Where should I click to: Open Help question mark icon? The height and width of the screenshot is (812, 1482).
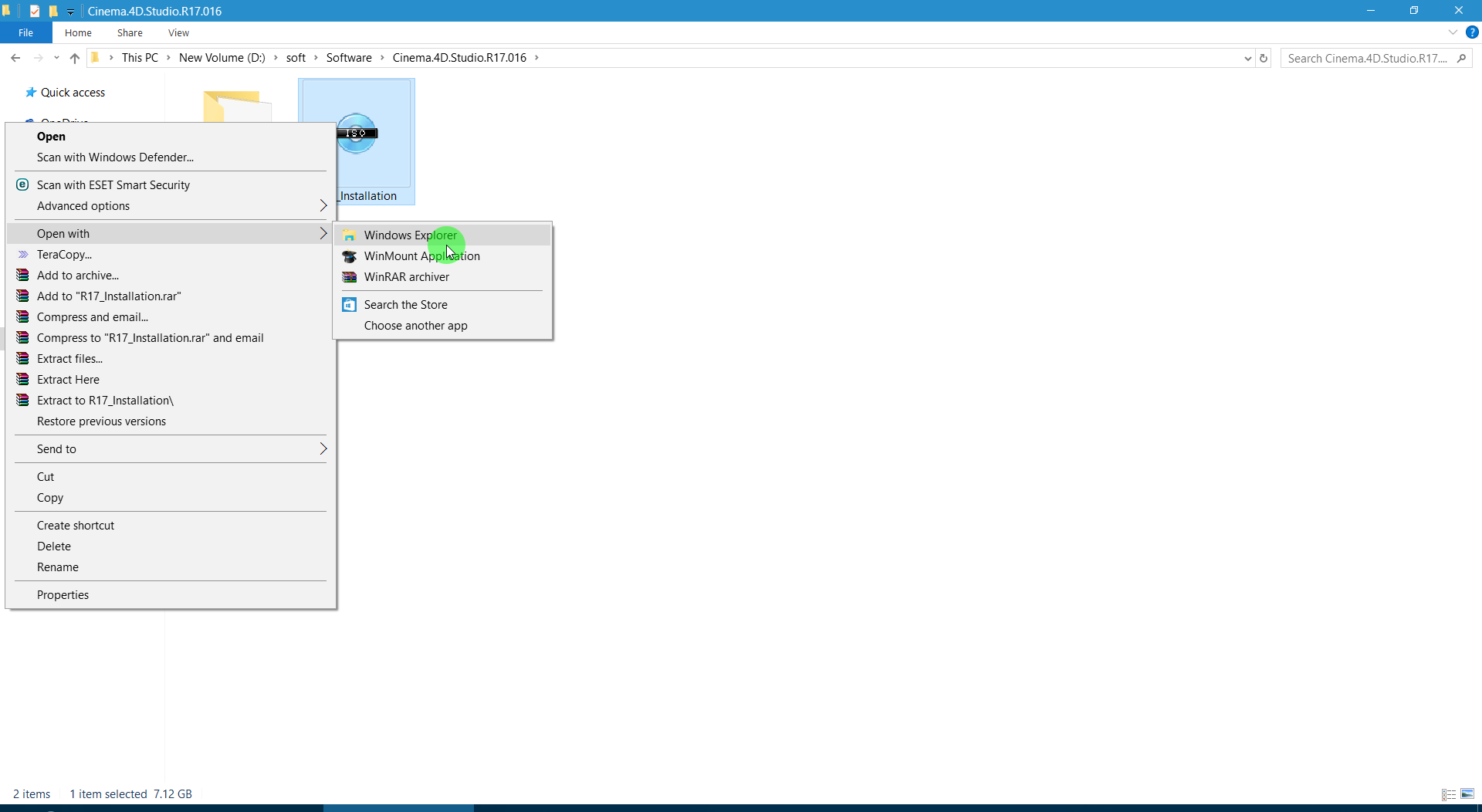1472,32
